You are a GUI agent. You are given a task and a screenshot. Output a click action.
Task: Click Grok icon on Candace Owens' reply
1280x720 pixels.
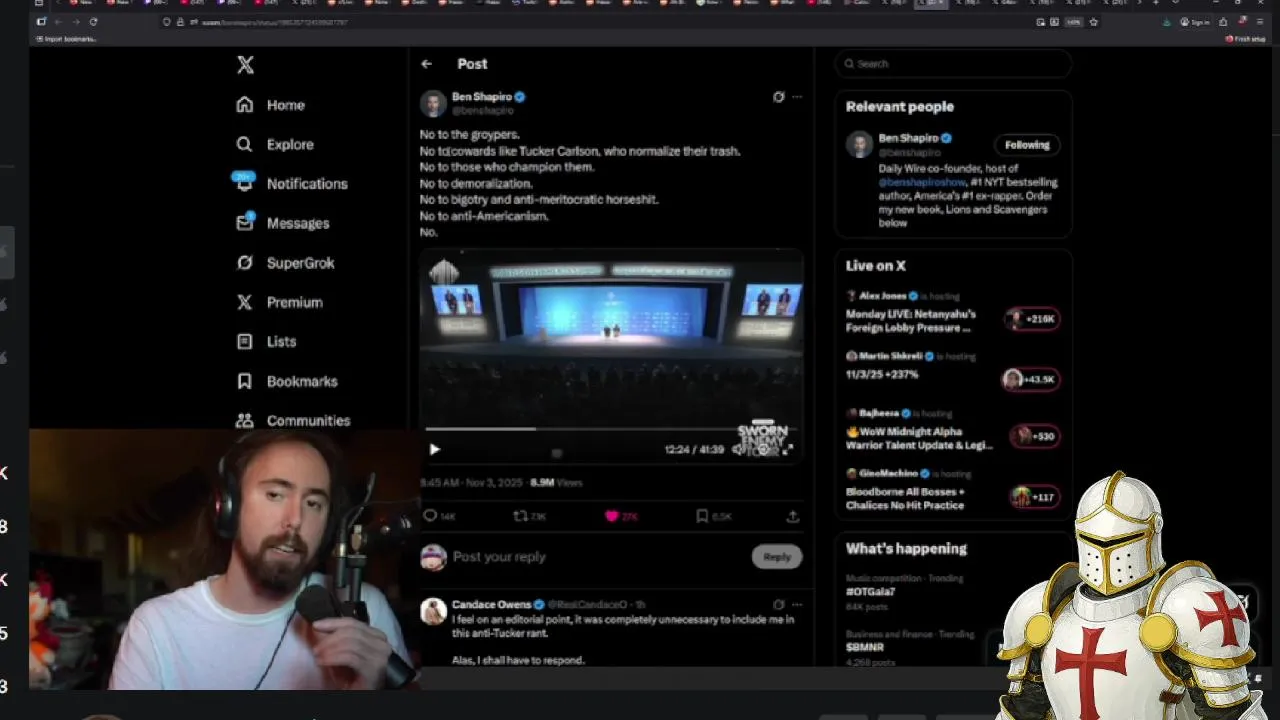(x=779, y=605)
